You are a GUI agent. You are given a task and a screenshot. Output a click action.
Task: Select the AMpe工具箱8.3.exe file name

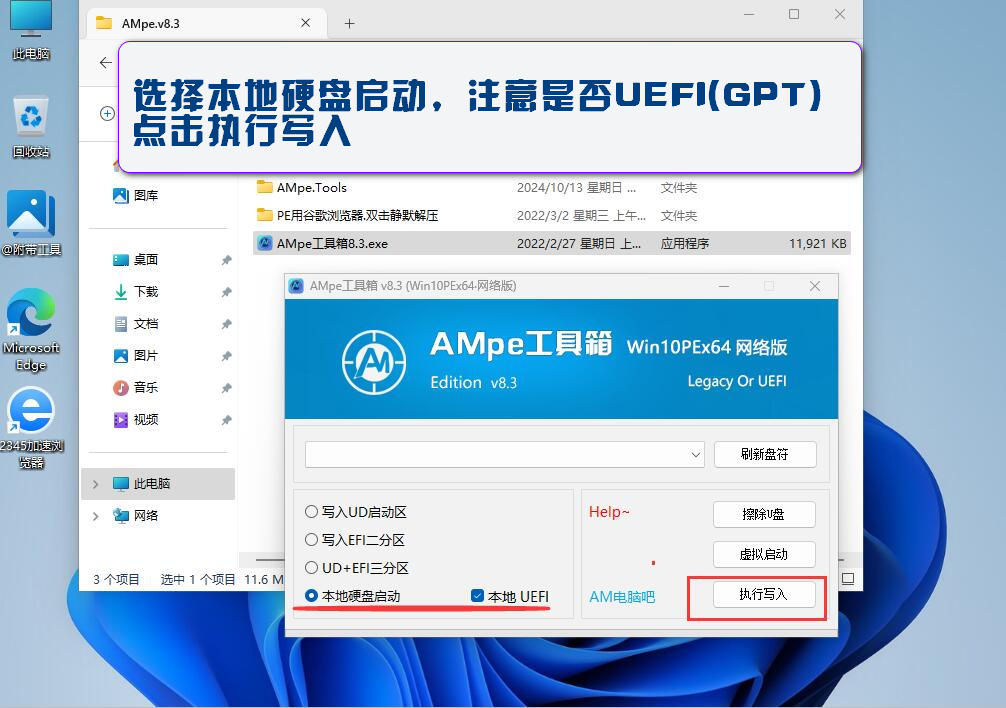coord(332,244)
